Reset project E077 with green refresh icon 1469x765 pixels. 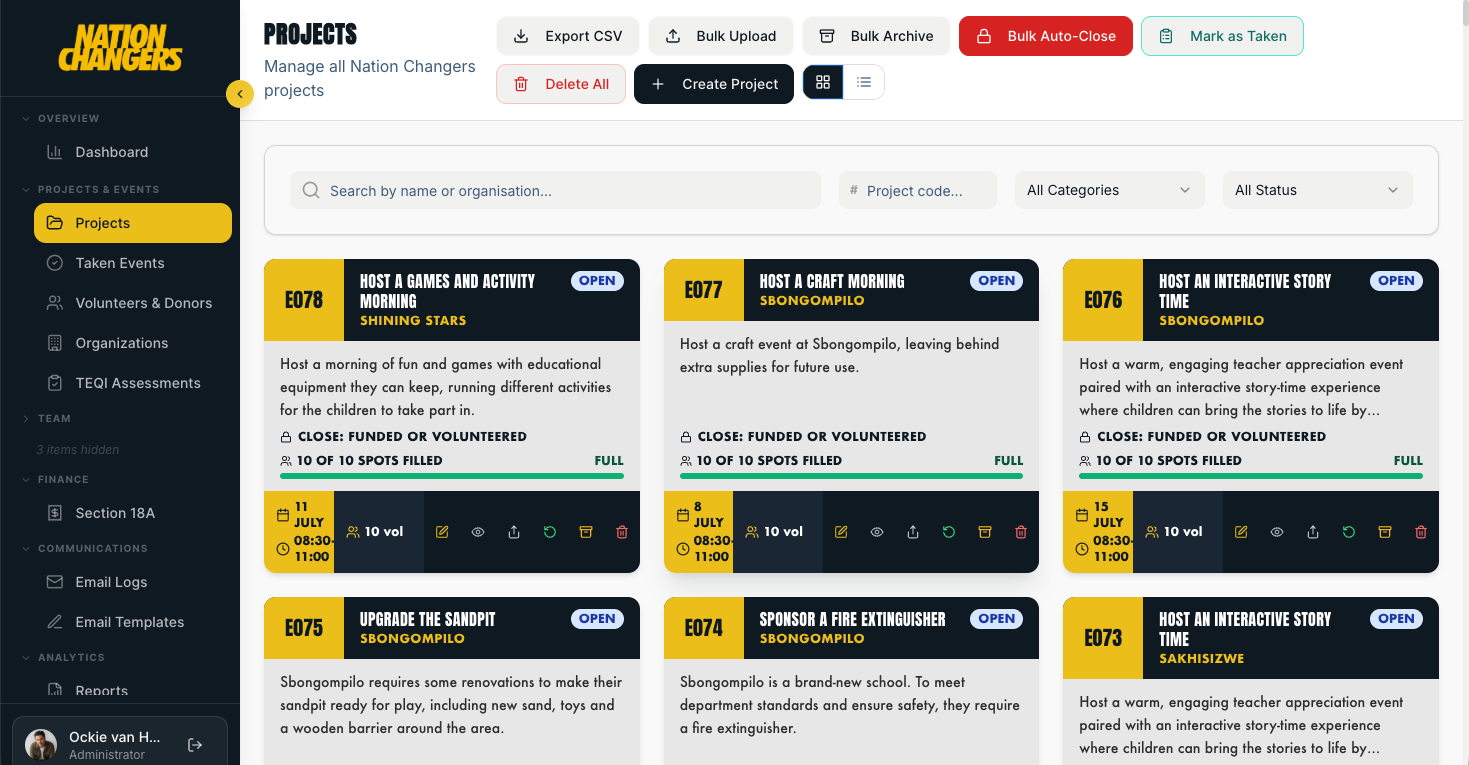pyautogui.click(x=949, y=532)
